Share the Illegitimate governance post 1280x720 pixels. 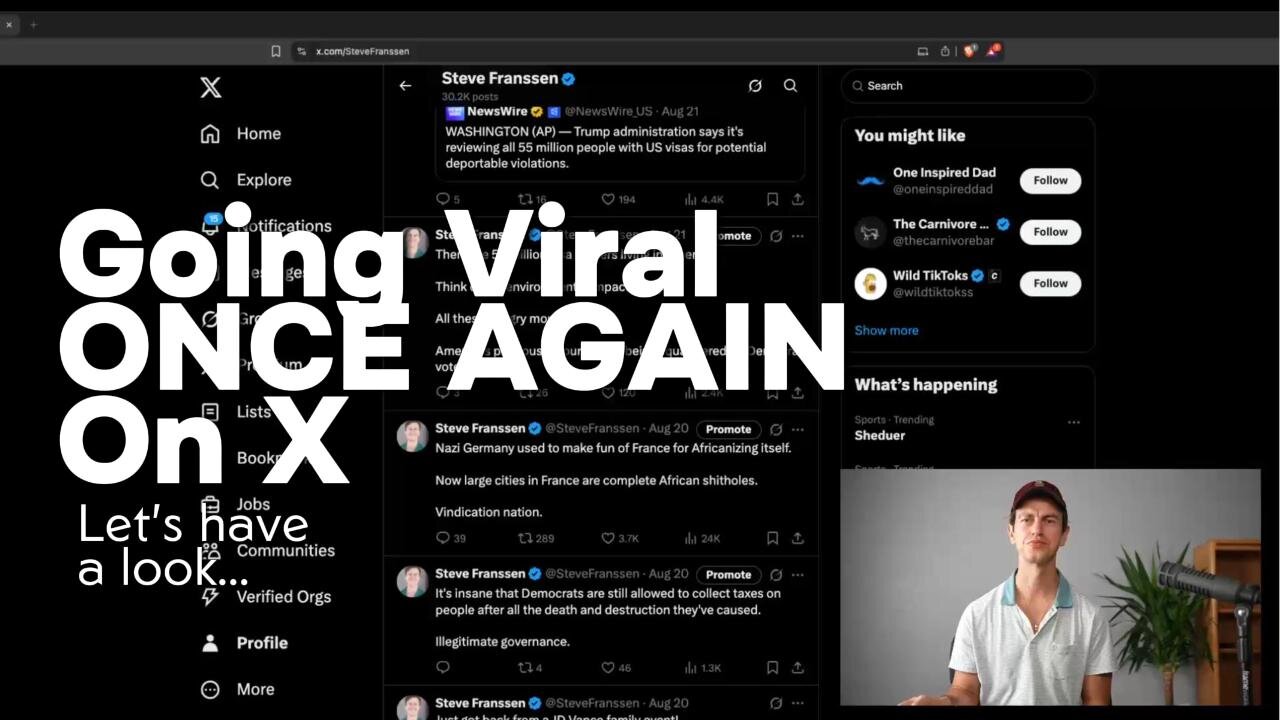798,667
